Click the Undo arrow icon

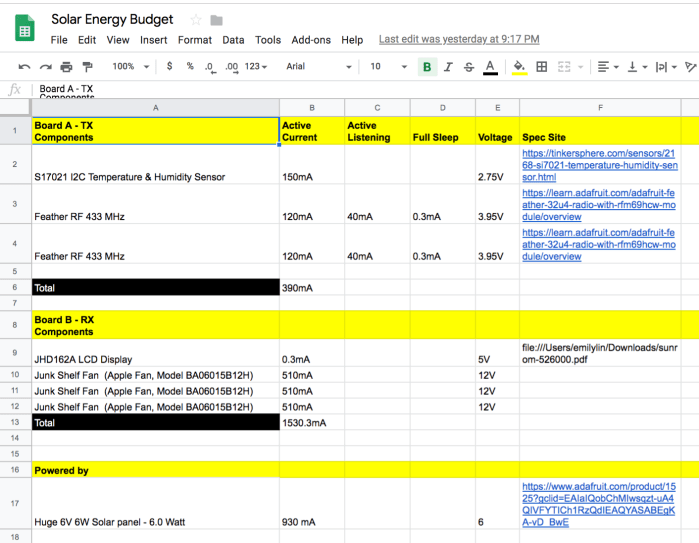(23, 67)
